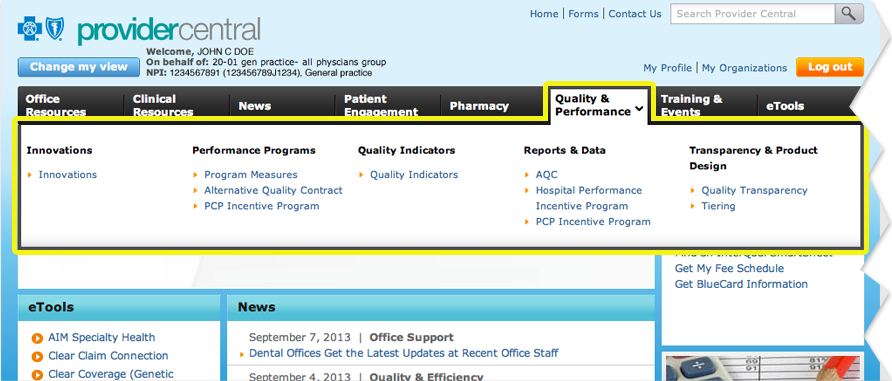Go to the Home link
Viewport: 892px width, 381px height.
544,14
